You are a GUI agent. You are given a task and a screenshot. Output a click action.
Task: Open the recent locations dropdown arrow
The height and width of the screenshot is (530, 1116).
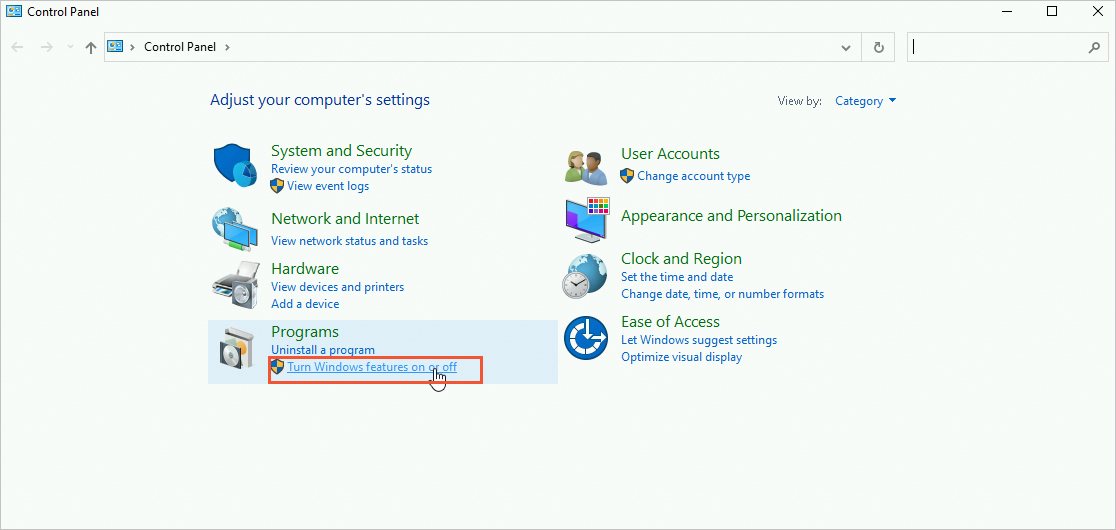click(70, 47)
